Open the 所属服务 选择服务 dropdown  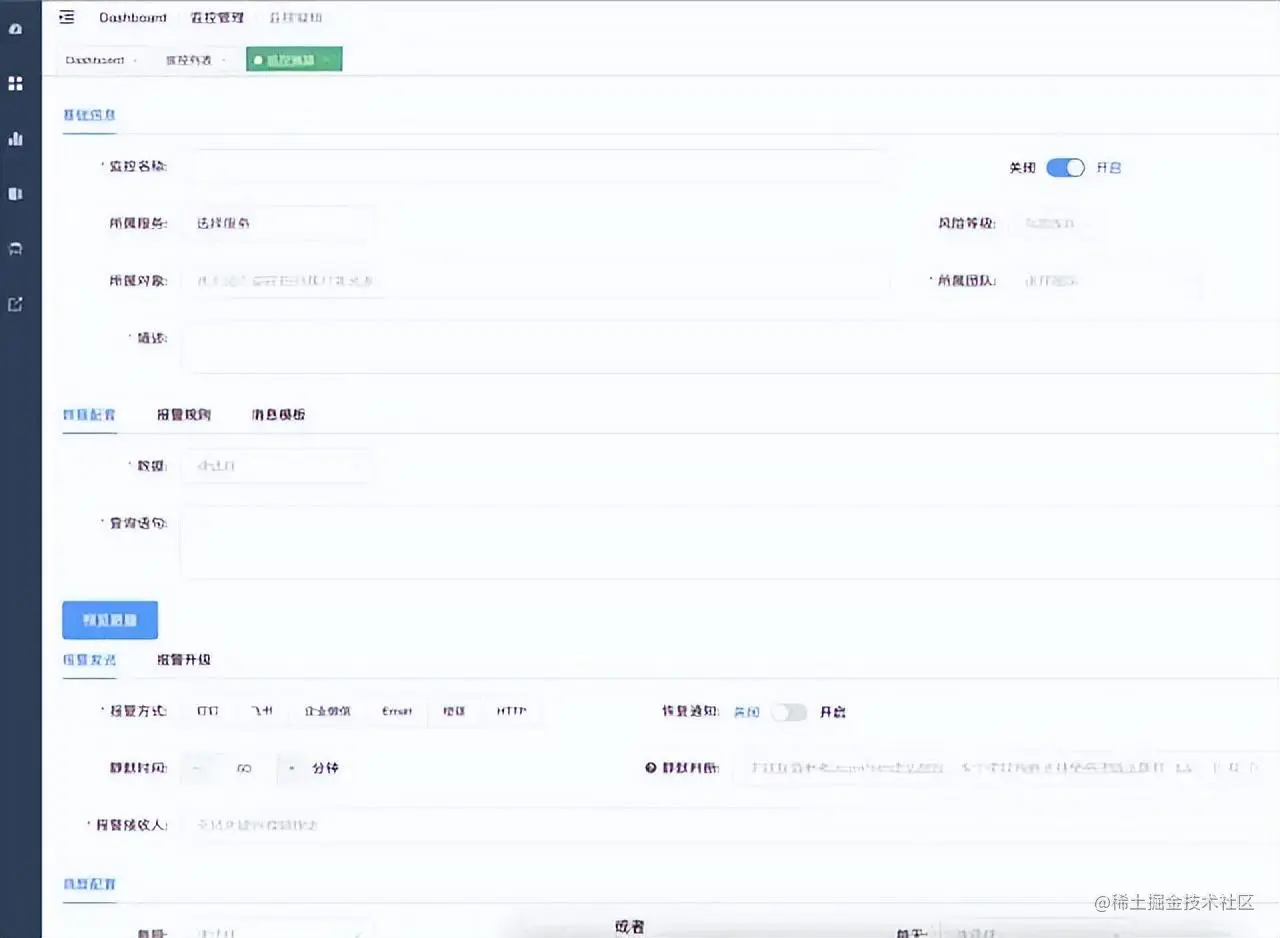277,223
